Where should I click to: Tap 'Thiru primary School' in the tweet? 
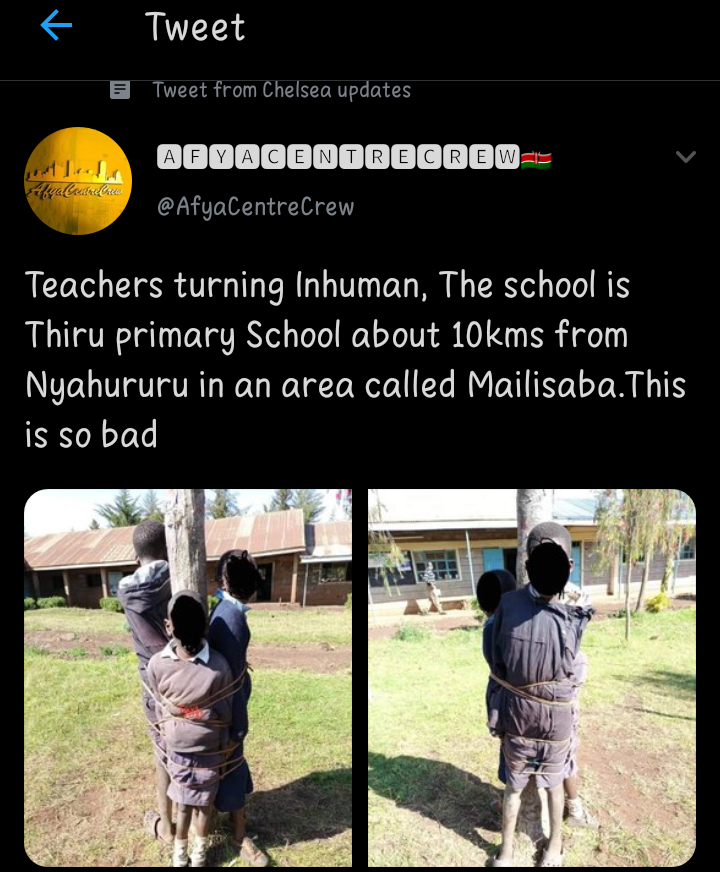tap(183, 336)
